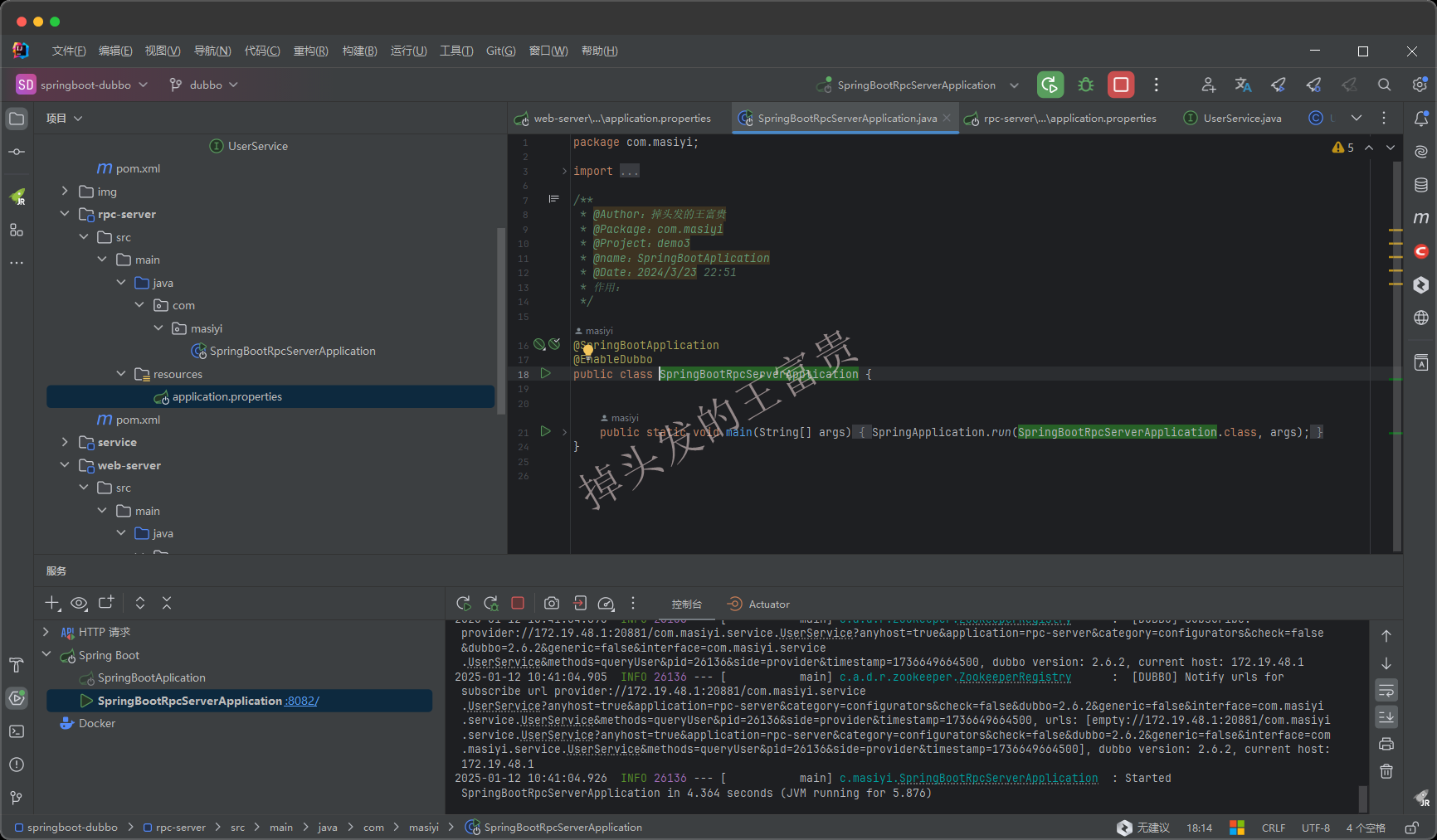Collapse all services in the tree
The height and width of the screenshot is (840, 1437).
click(167, 603)
